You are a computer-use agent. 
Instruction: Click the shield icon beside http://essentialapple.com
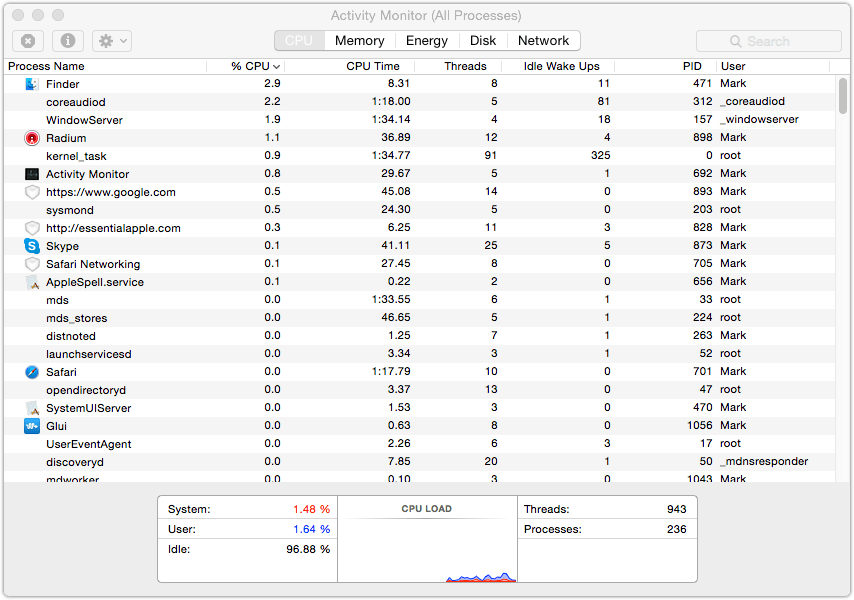pos(32,228)
